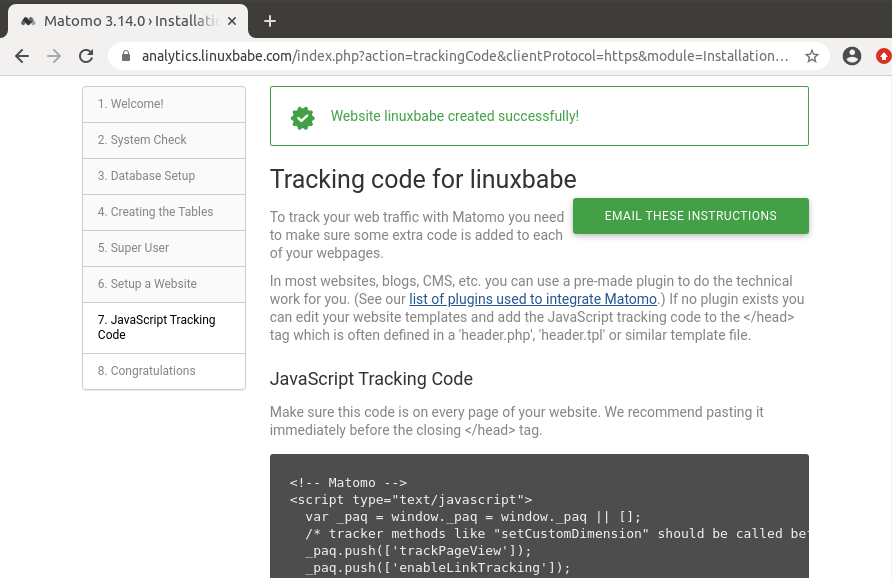Screen dimensions: 892x578
Task: Reload the current page
Action: pos(86,56)
